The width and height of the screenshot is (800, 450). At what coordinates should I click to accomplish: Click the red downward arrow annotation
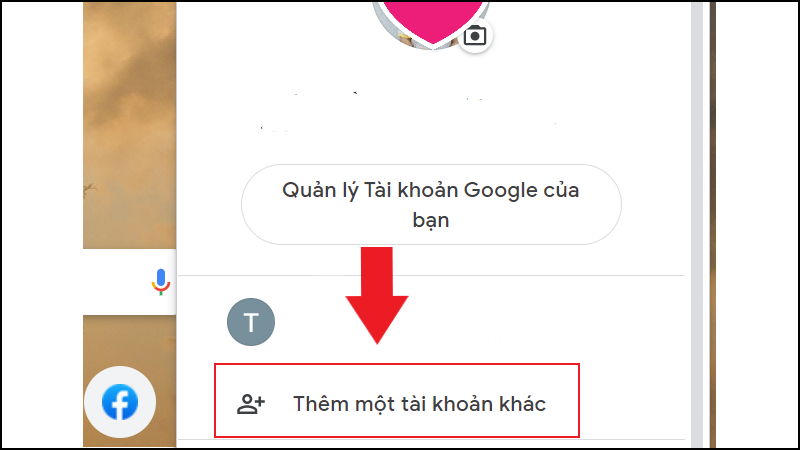coord(377,296)
